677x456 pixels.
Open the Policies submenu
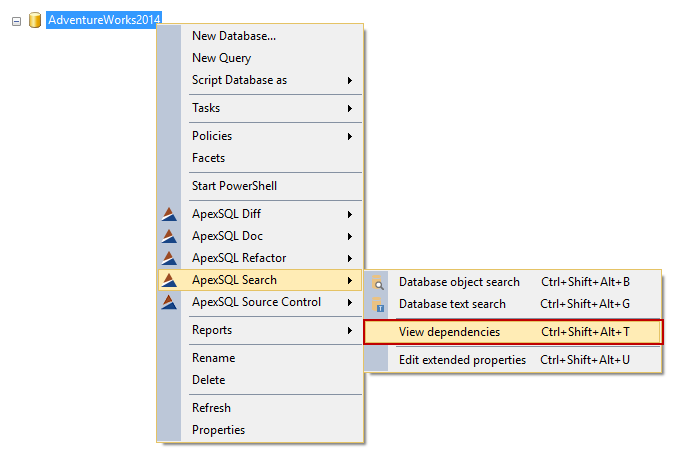point(260,136)
